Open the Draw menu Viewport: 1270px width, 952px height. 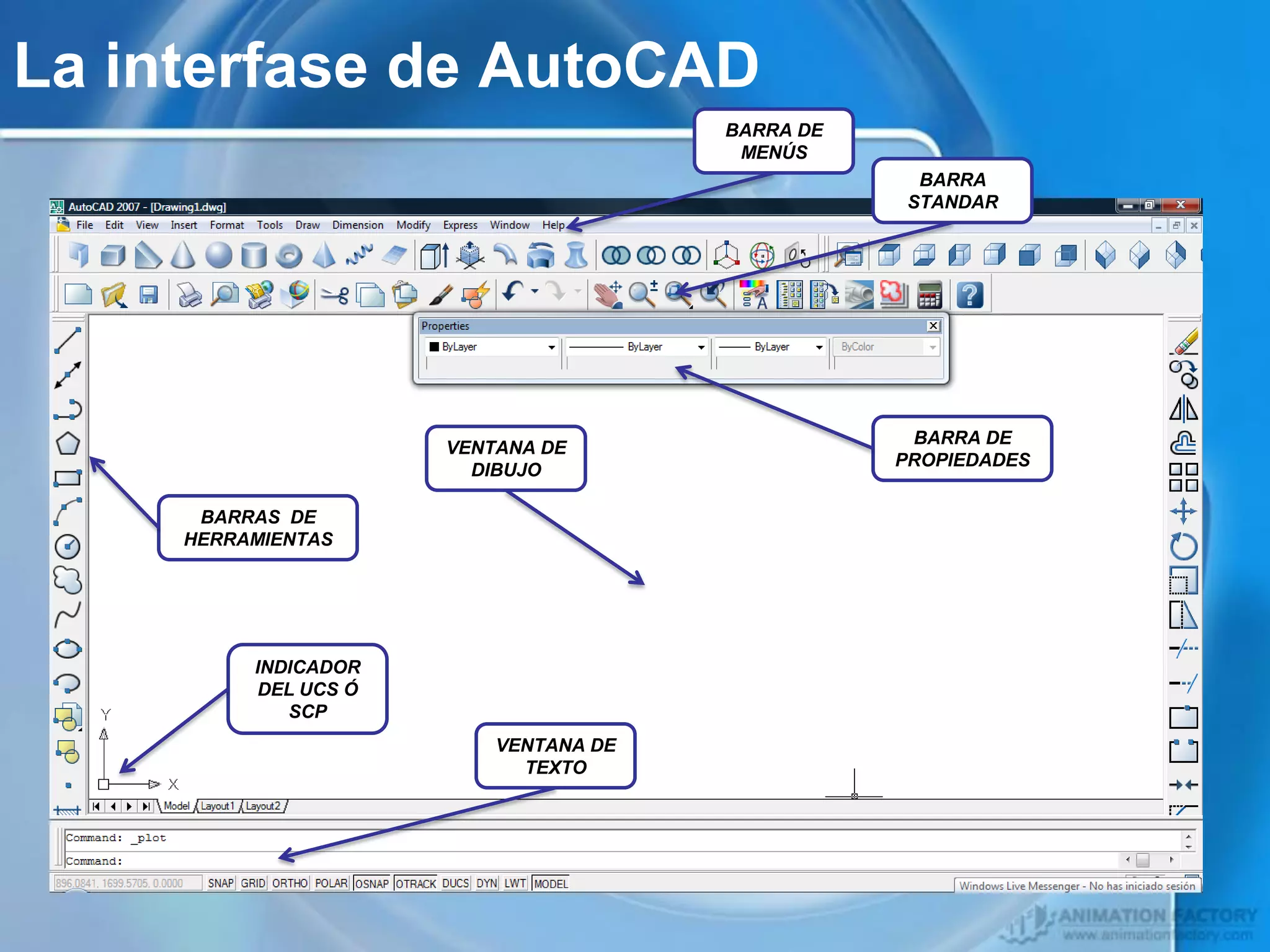[x=308, y=226]
